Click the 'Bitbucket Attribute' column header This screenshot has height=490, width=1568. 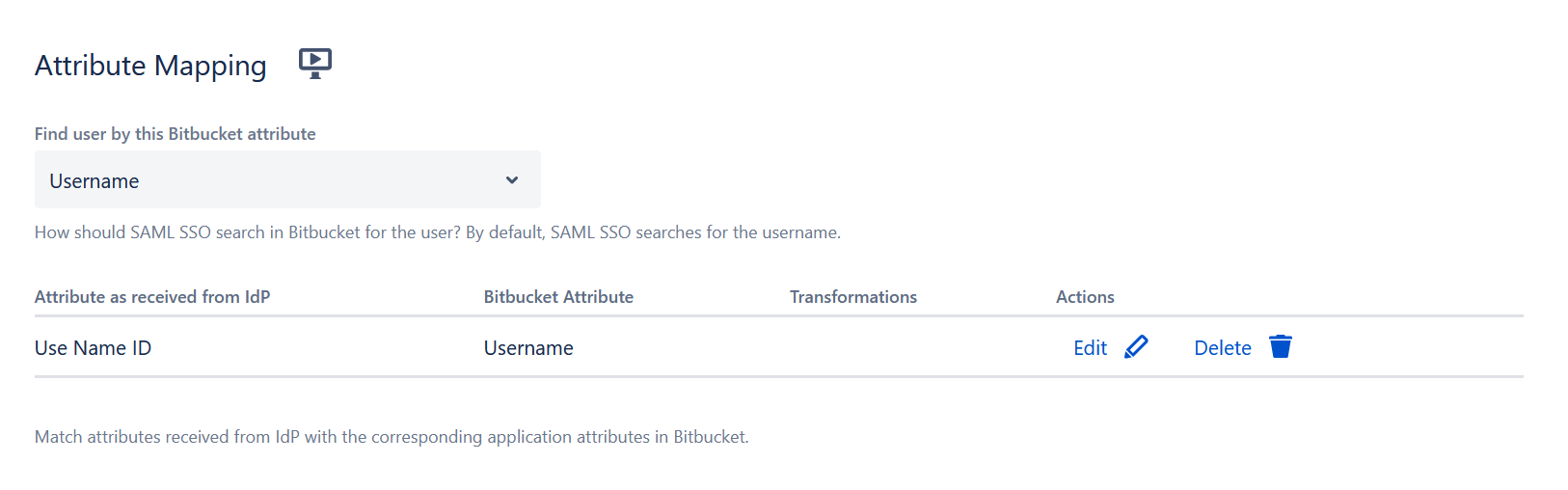tap(558, 297)
